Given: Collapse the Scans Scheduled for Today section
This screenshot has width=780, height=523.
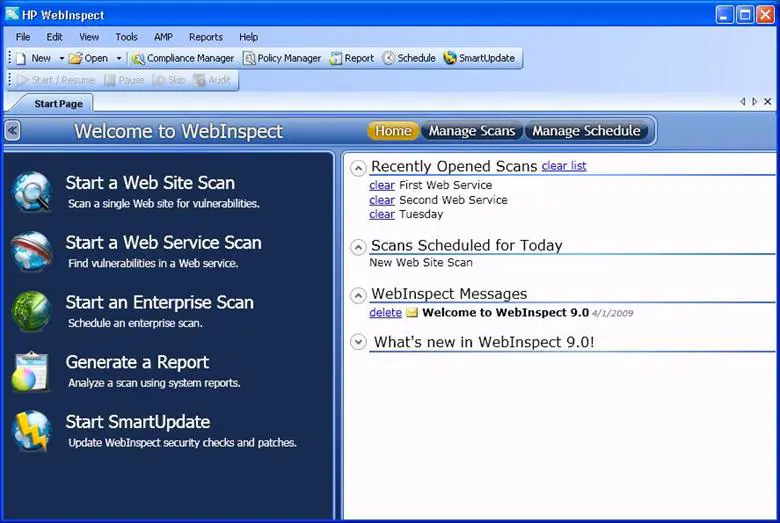Looking at the screenshot, I should point(358,246).
